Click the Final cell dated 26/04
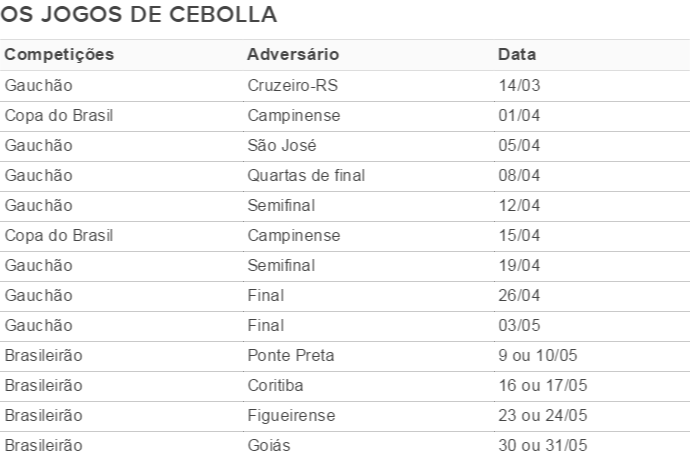 coord(266,295)
